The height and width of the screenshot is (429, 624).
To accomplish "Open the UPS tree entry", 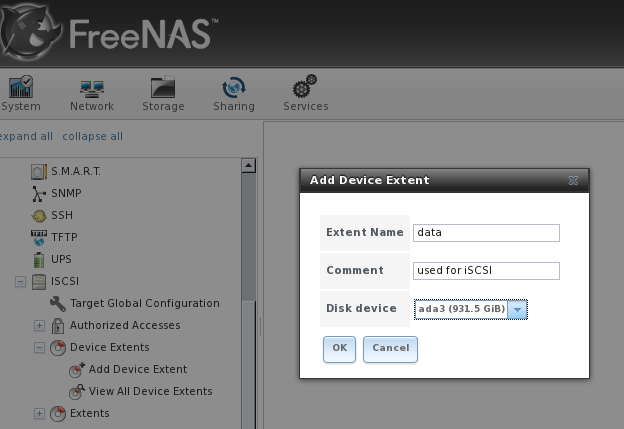I will pos(61,259).
